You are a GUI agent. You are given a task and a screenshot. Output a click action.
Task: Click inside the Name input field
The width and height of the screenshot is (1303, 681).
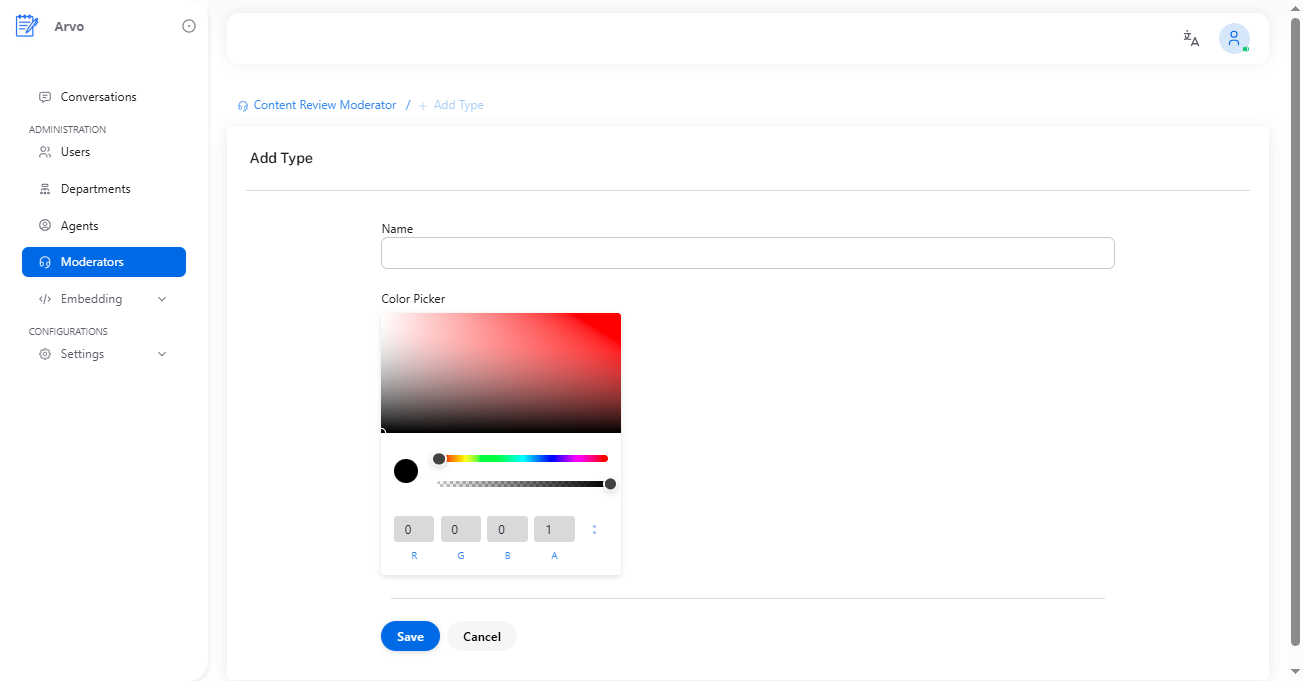click(747, 253)
